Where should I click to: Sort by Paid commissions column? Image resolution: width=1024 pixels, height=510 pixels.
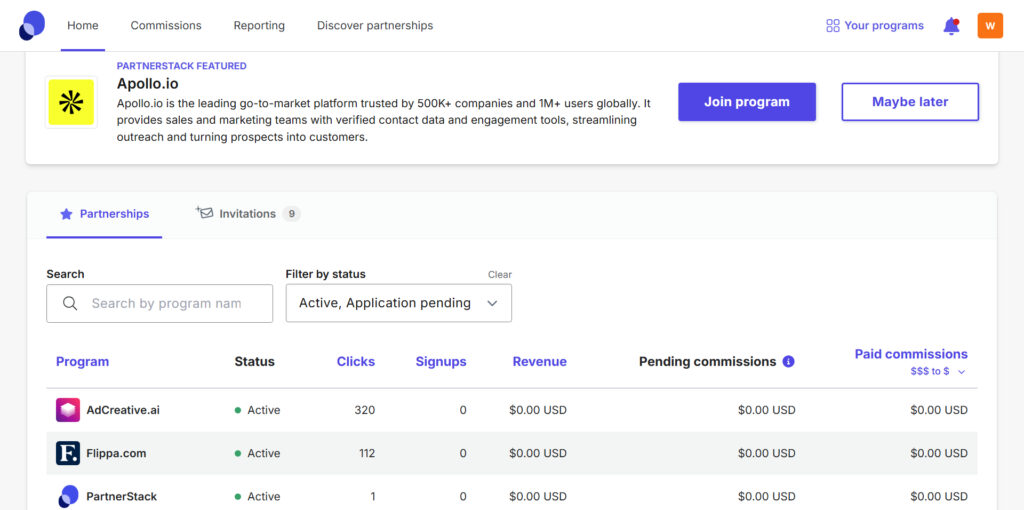tap(911, 354)
